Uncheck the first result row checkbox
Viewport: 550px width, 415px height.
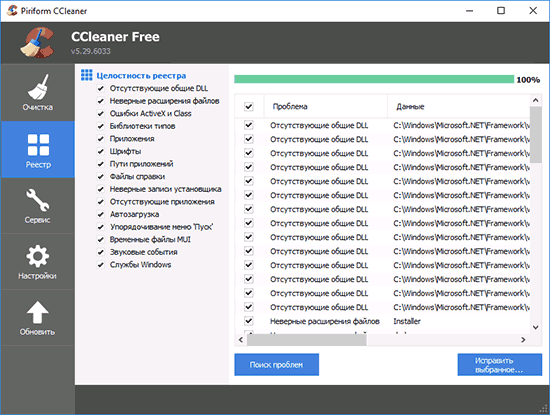[x=249, y=125]
